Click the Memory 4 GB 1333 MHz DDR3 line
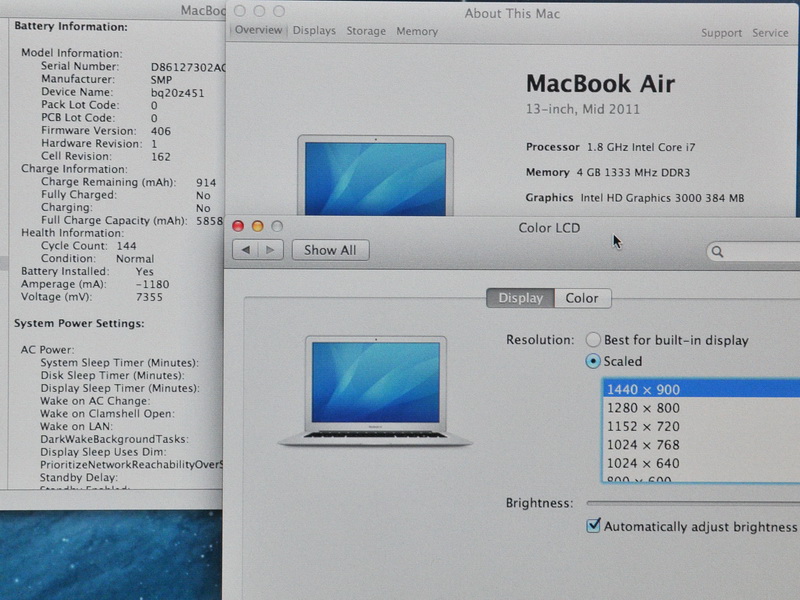The width and height of the screenshot is (800, 600). click(608, 172)
